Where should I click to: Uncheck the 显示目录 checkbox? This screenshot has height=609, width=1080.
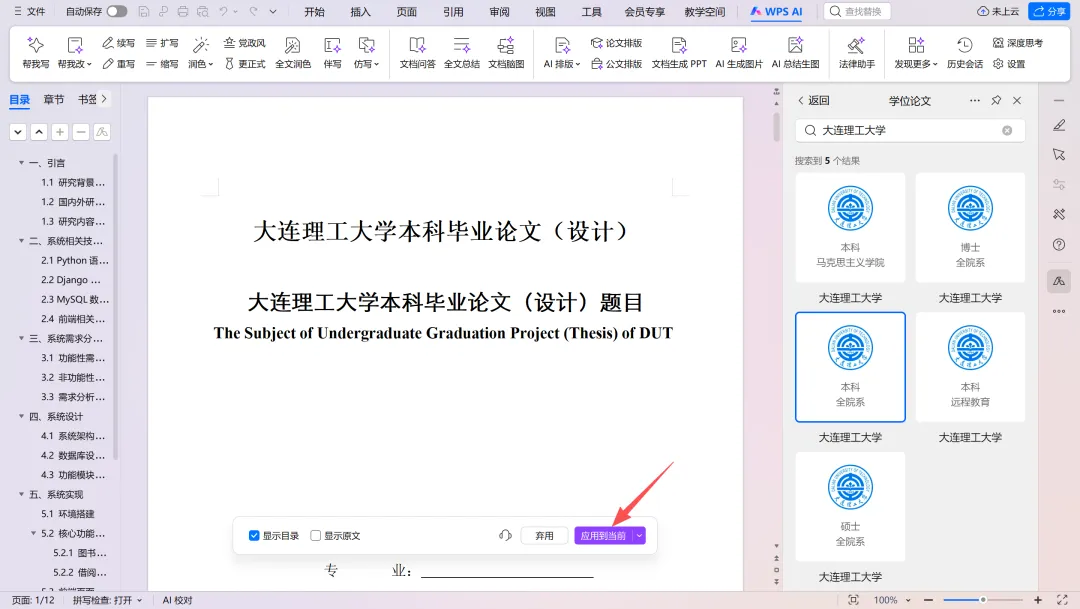(254, 535)
